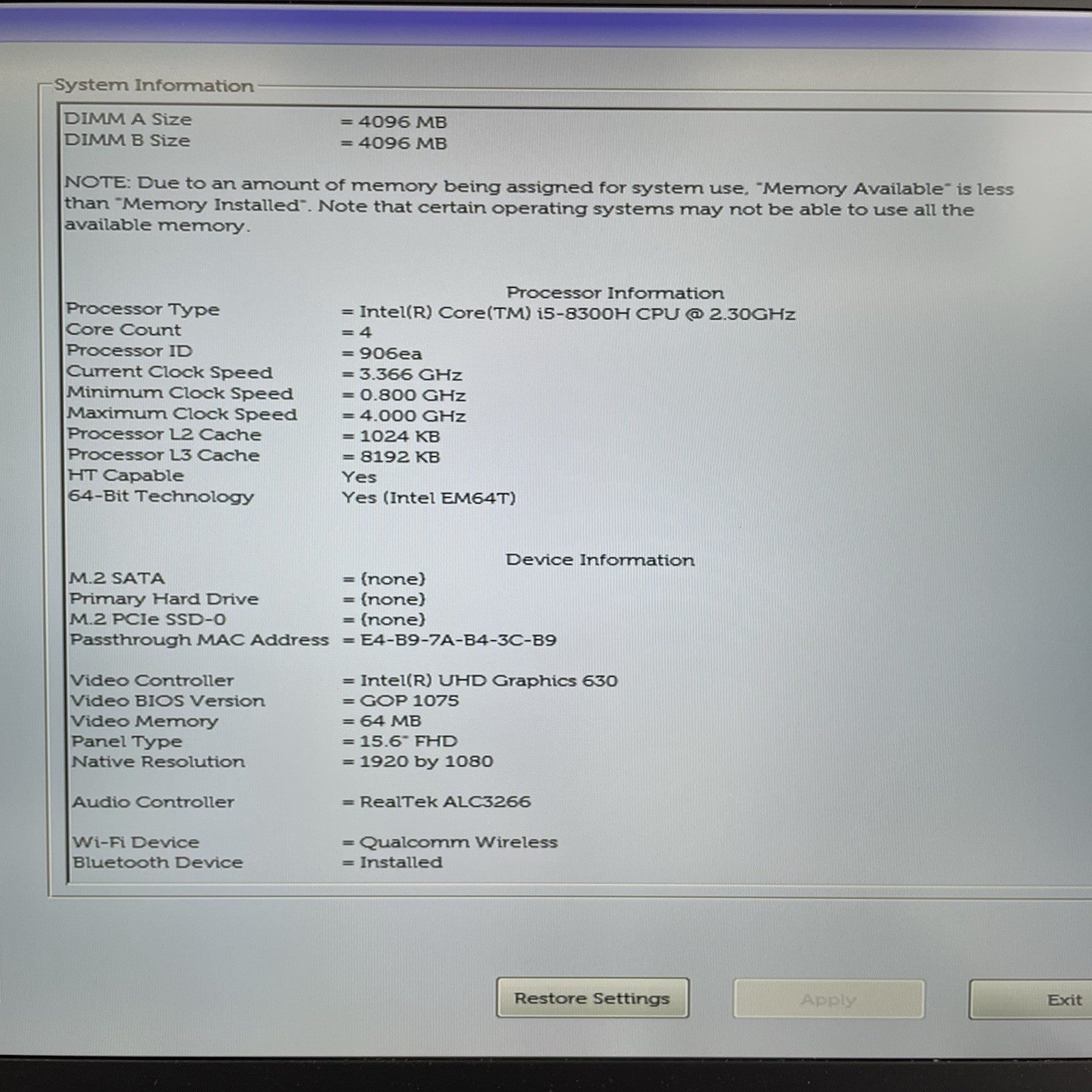1092x1092 pixels.
Task: Click the System Information group title
Action: [x=154, y=85]
